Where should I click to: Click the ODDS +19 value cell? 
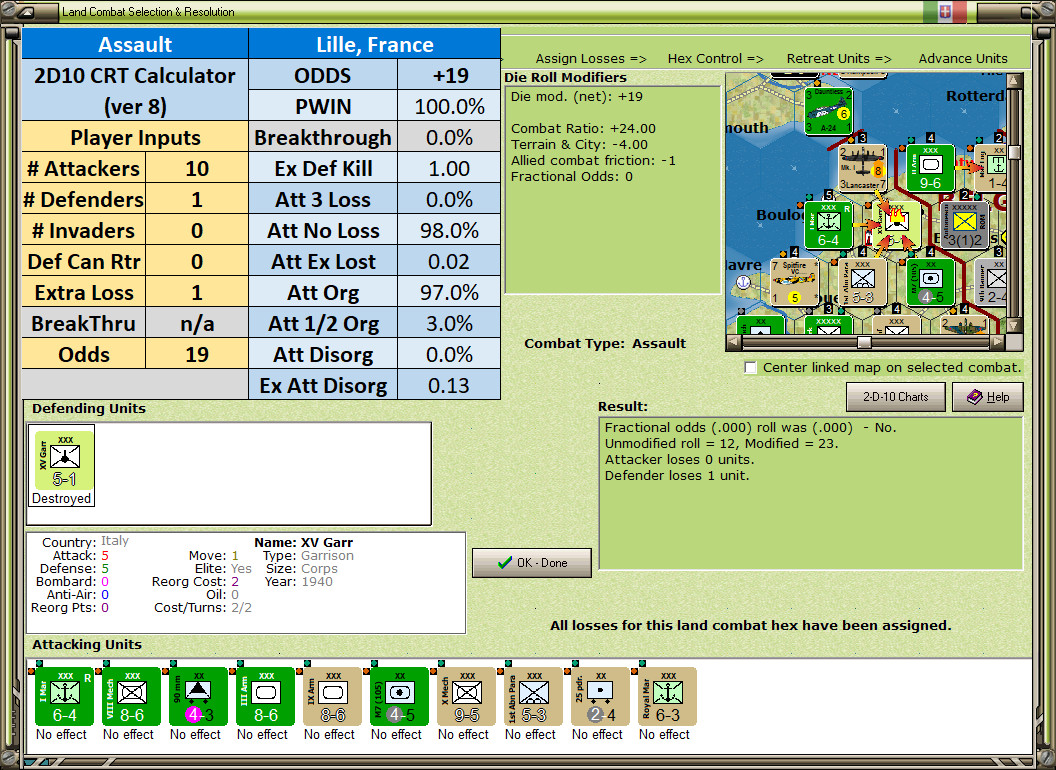pyautogui.click(x=449, y=75)
